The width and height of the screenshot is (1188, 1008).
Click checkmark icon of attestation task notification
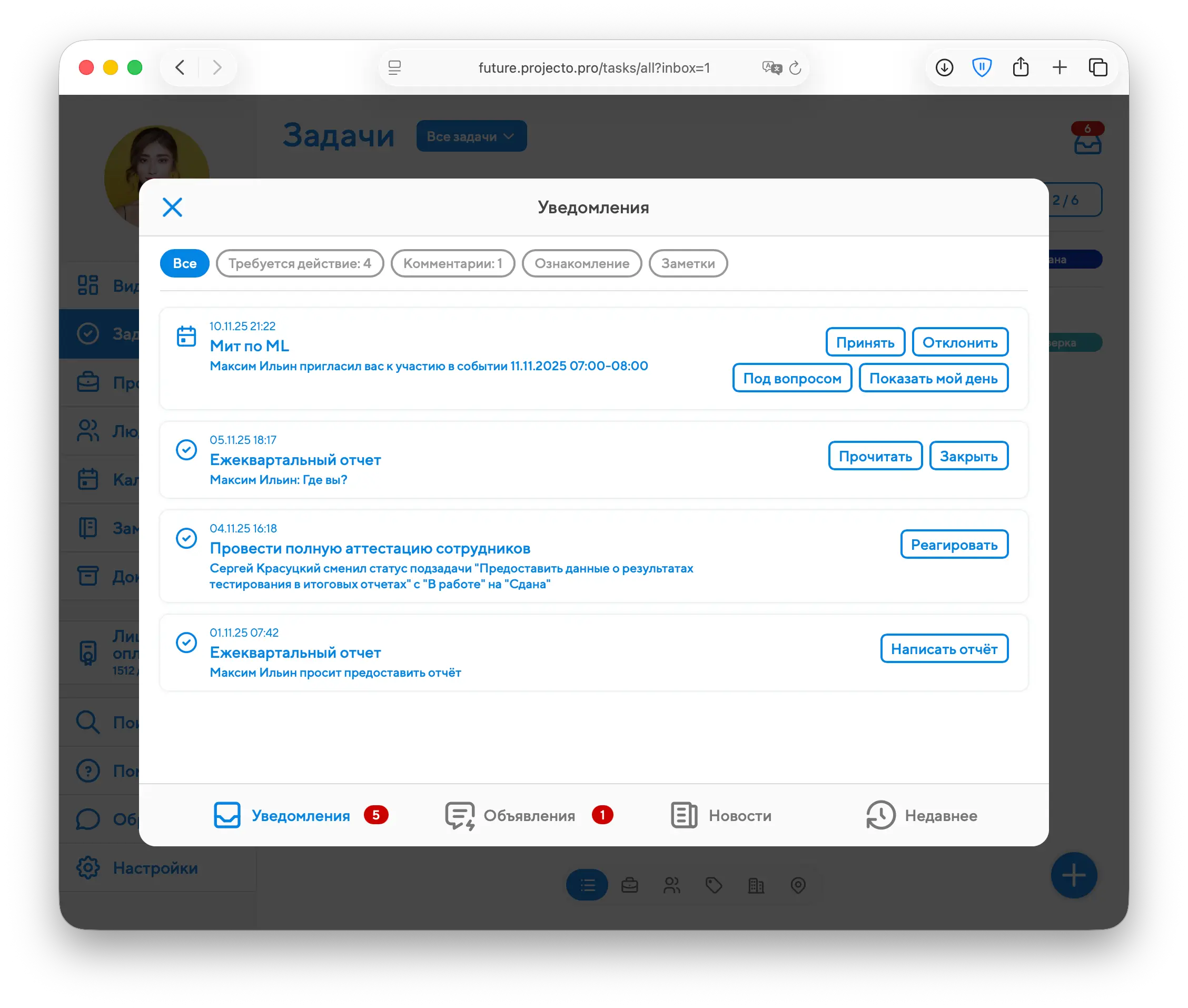click(x=186, y=538)
